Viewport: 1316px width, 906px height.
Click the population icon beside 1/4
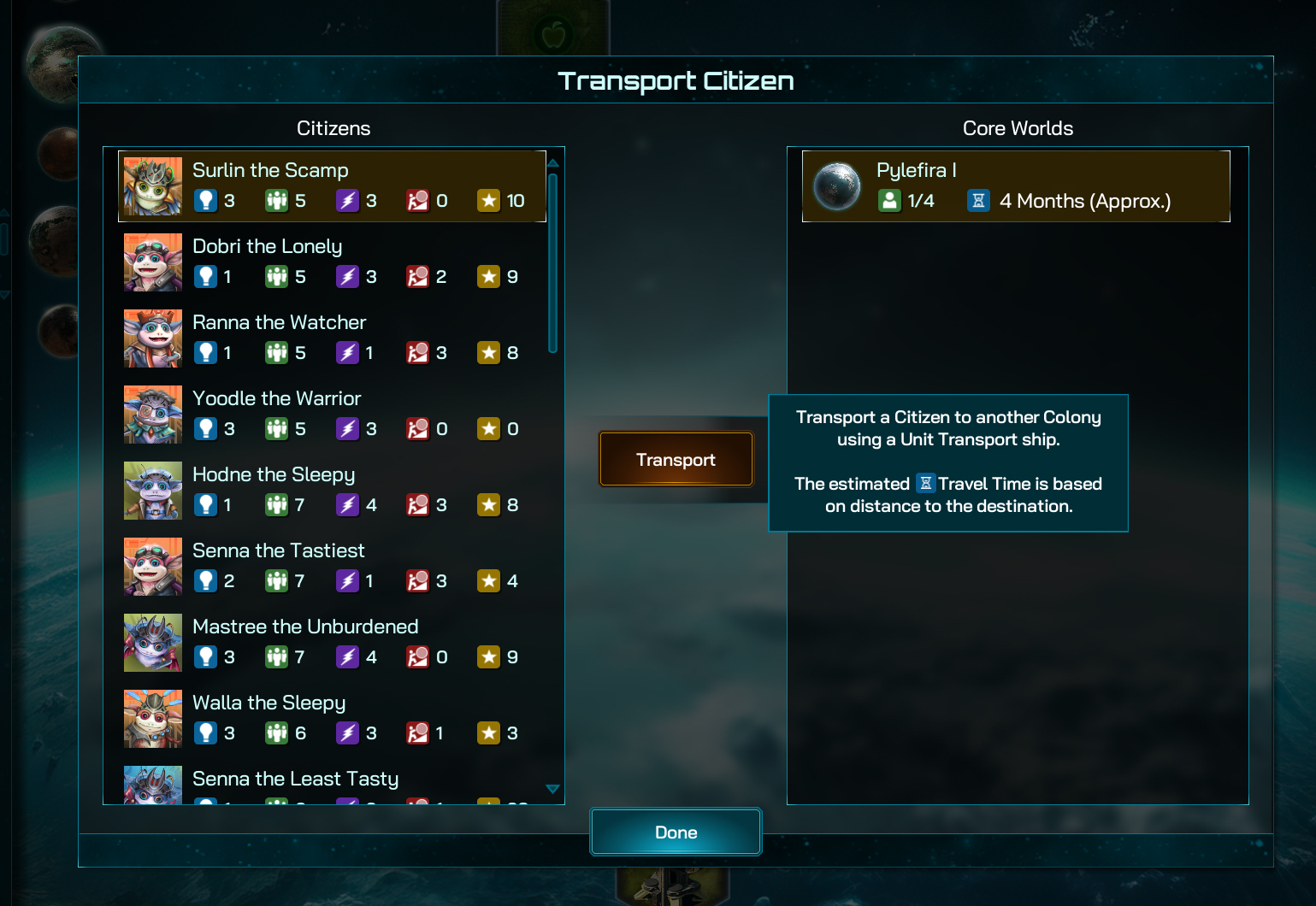(x=889, y=200)
